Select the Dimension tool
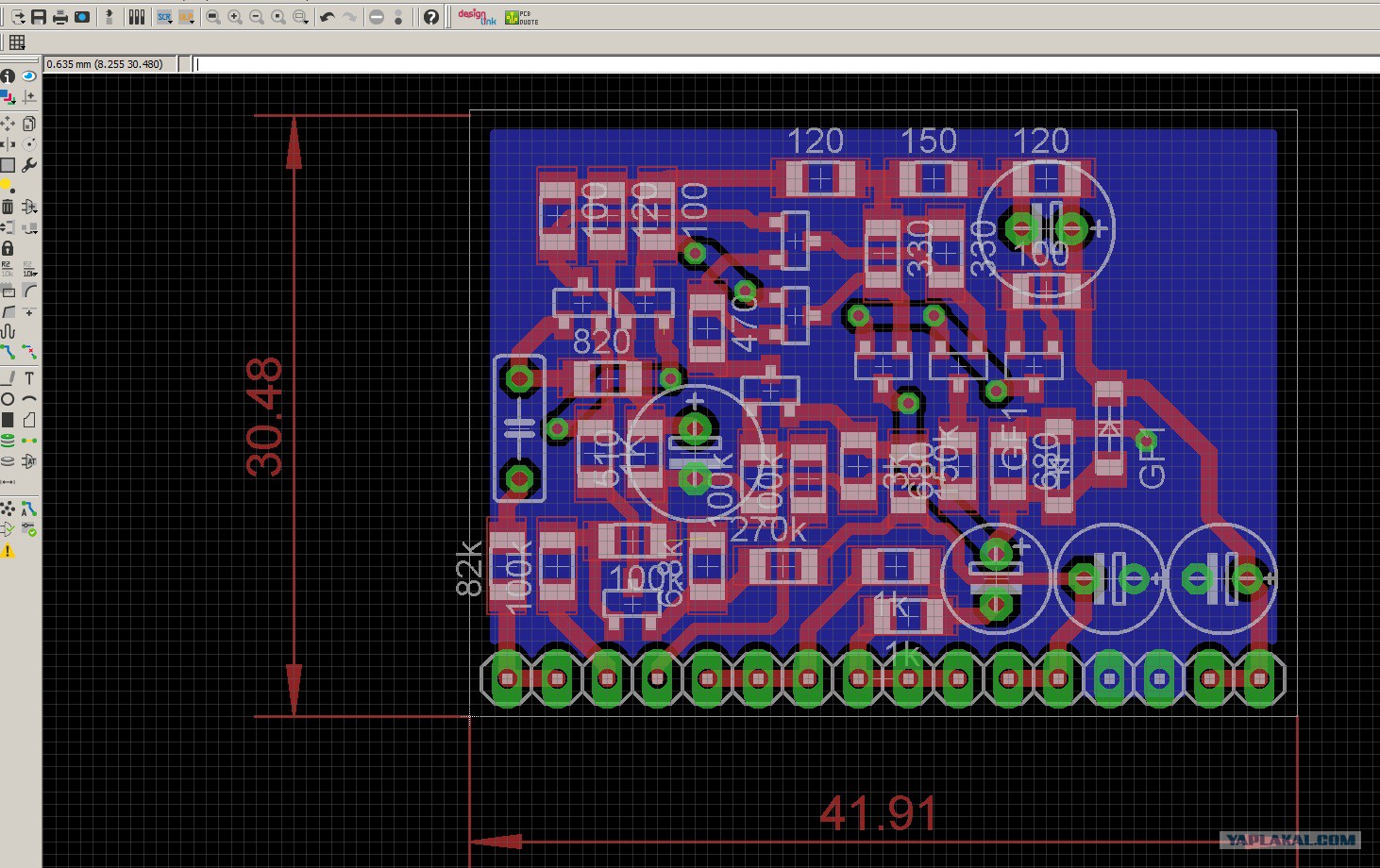The image size is (1380, 868). click(x=8, y=482)
